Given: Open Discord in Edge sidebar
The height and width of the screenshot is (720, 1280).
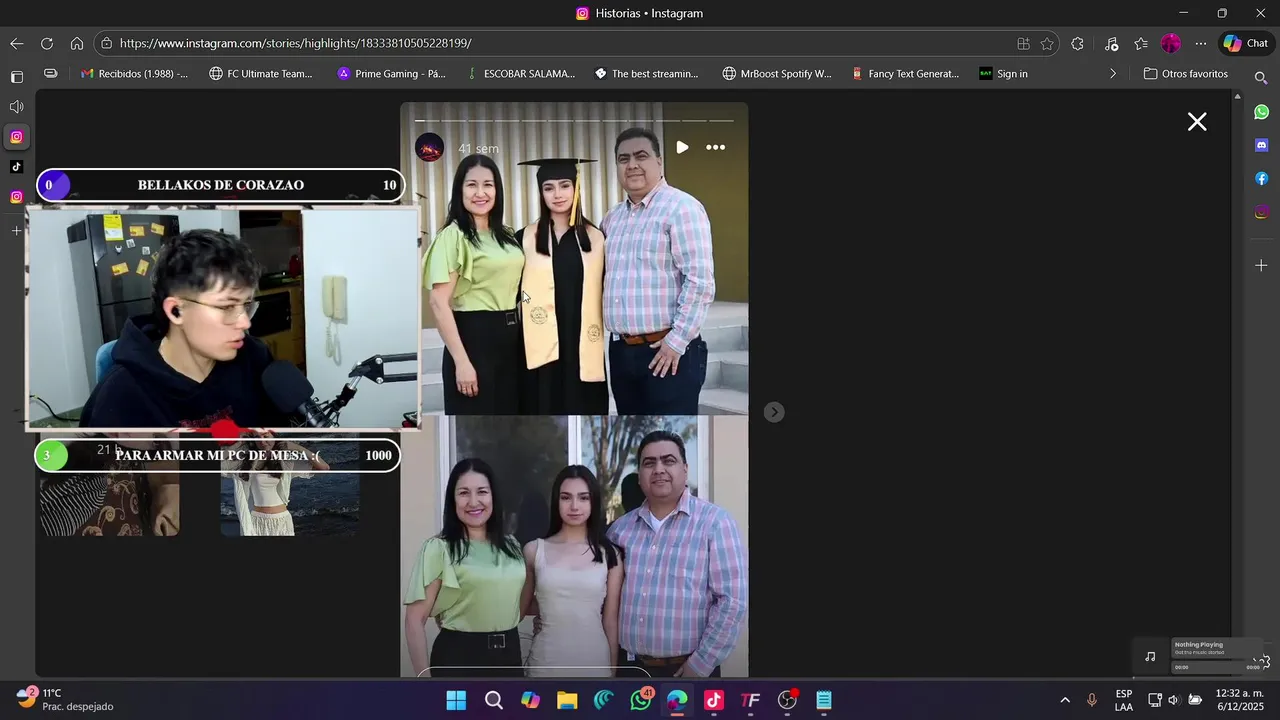Looking at the screenshot, I should click(1262, 145).
